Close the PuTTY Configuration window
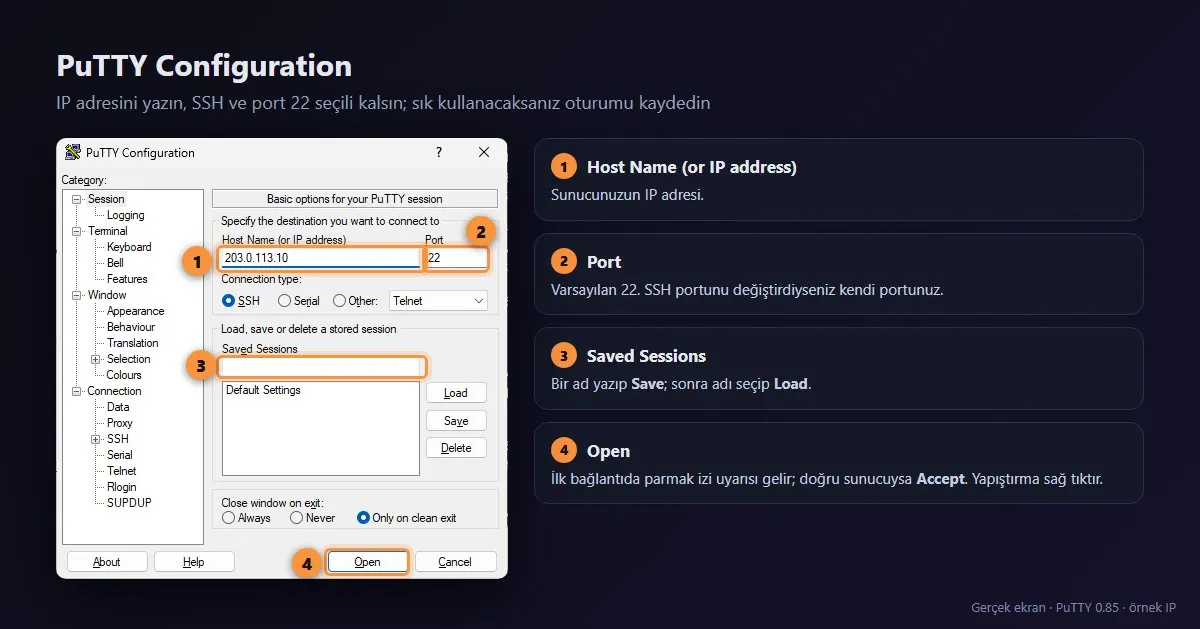 (484, 152)
